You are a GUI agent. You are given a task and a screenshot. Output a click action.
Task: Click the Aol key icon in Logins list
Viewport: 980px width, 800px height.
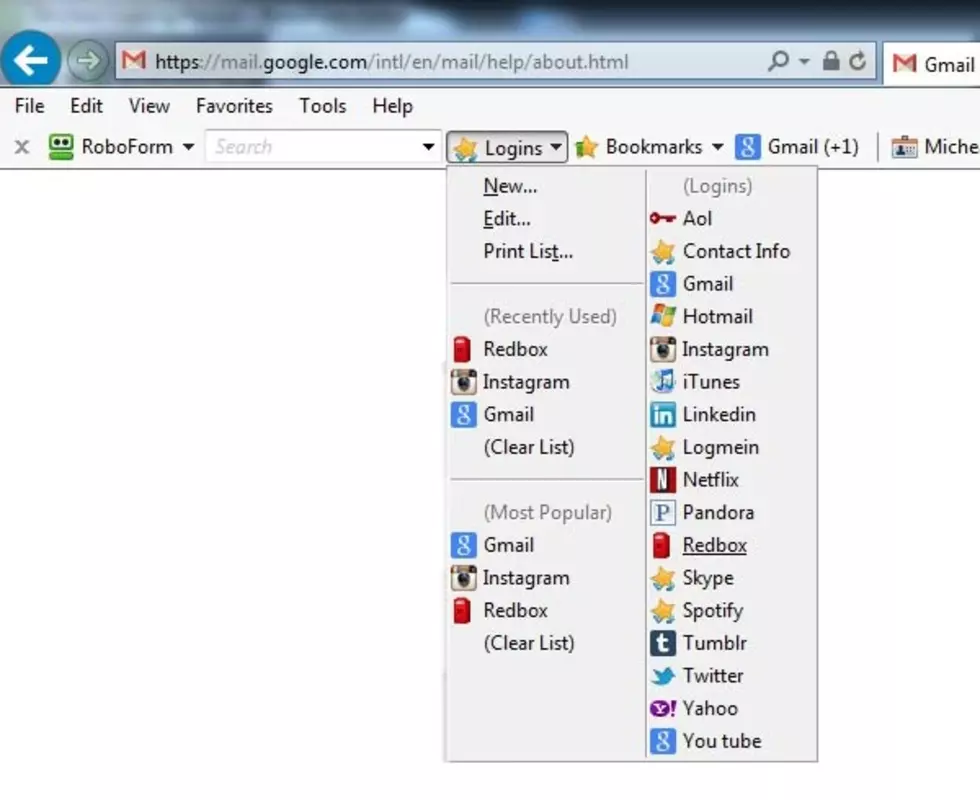coord(662,218)
